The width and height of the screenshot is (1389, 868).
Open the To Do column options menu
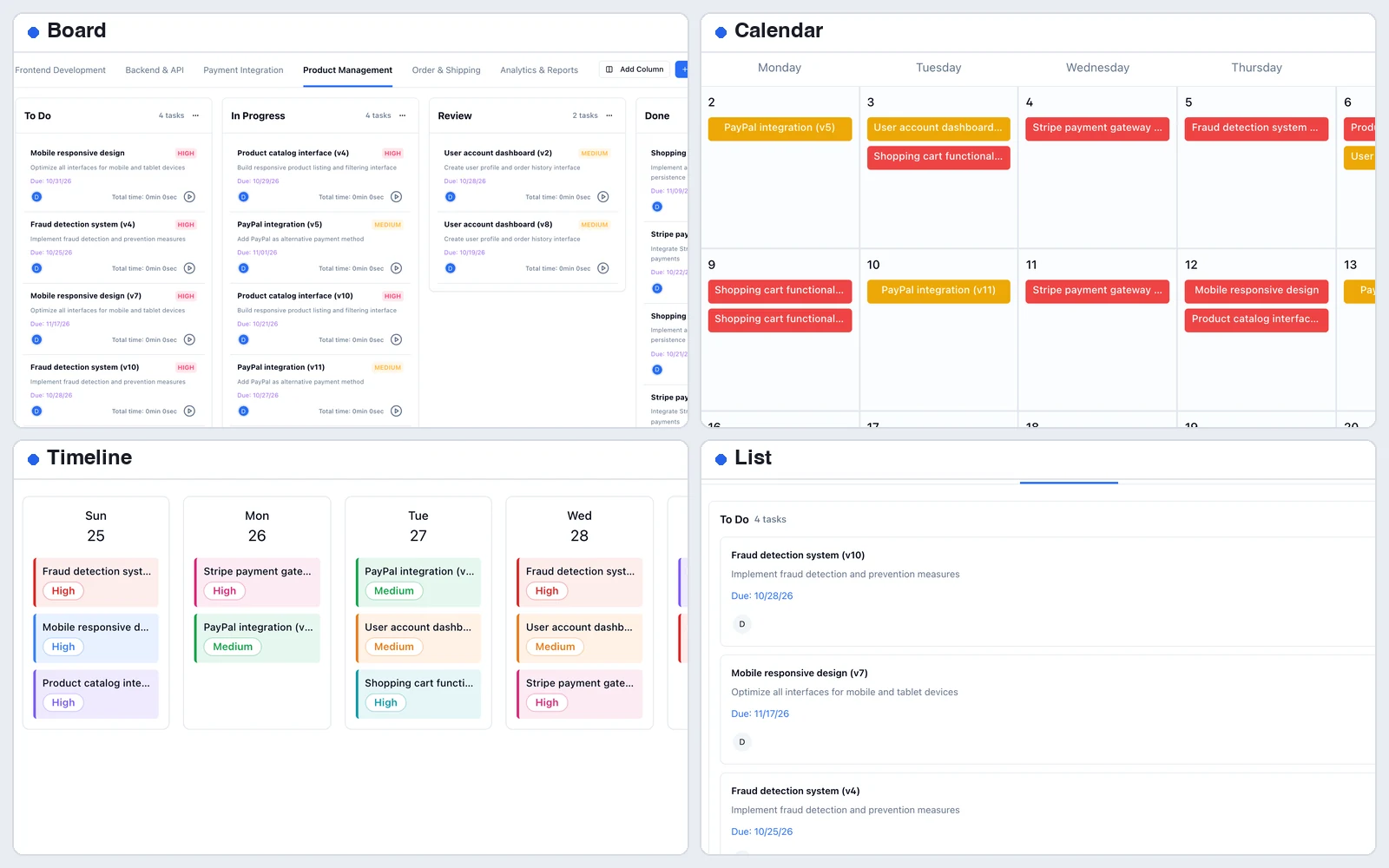coord(195,115)
